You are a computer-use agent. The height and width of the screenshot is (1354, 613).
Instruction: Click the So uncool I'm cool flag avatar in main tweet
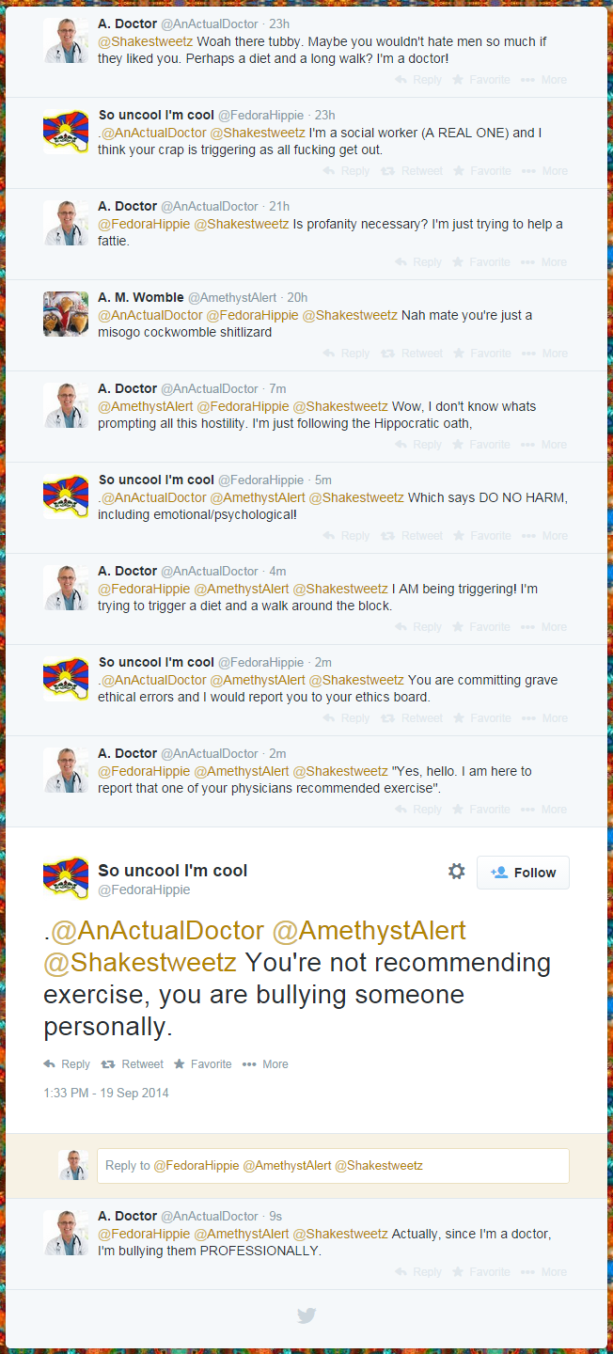pos(66,877)
